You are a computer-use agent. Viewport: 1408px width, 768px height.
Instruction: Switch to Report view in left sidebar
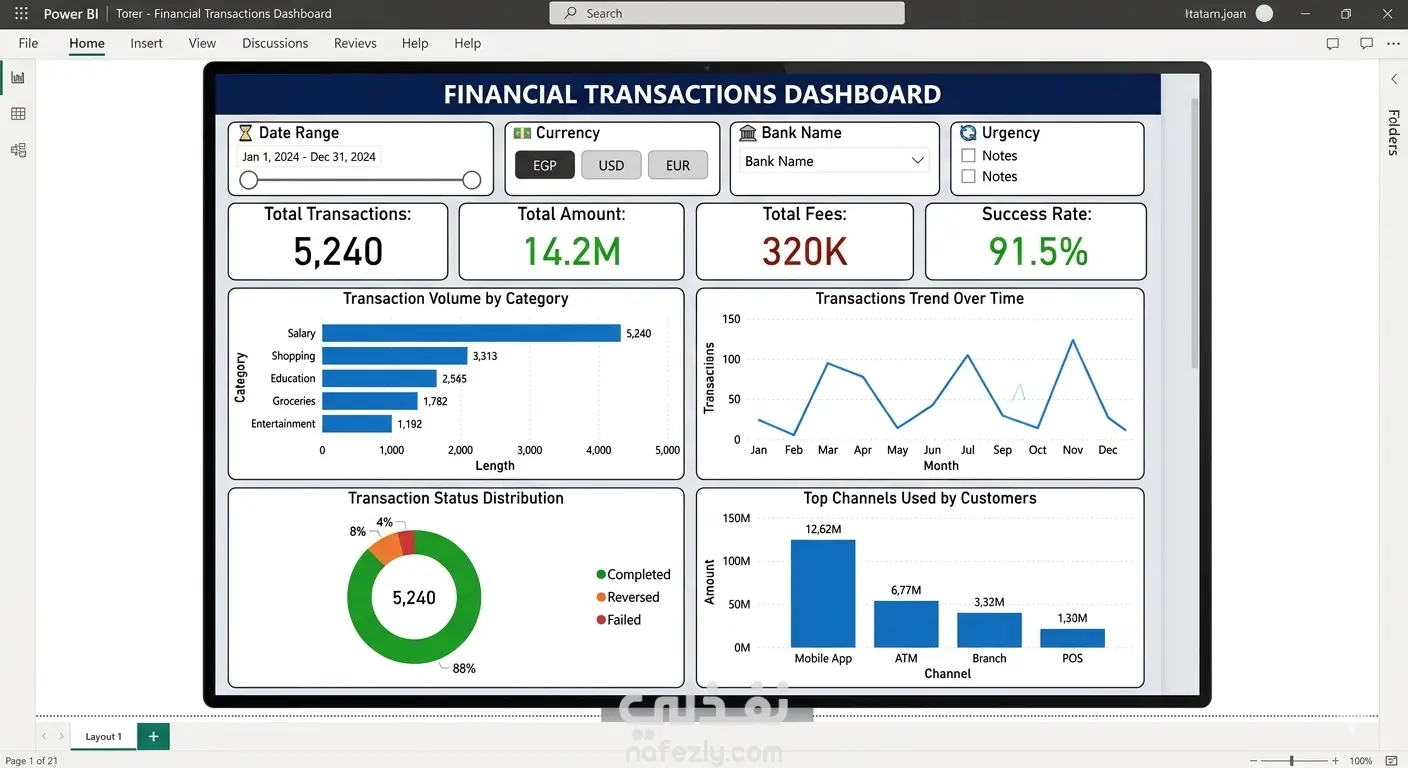point(18,78)
